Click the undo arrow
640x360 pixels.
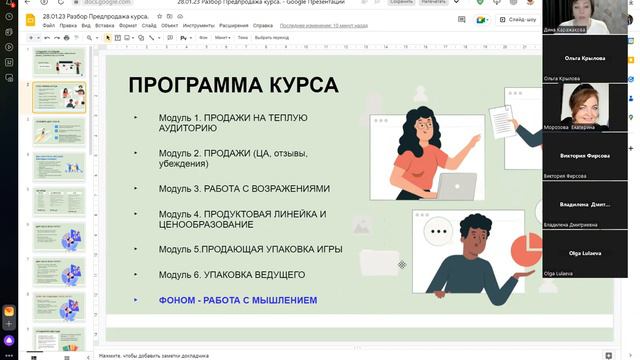point(47,38)
